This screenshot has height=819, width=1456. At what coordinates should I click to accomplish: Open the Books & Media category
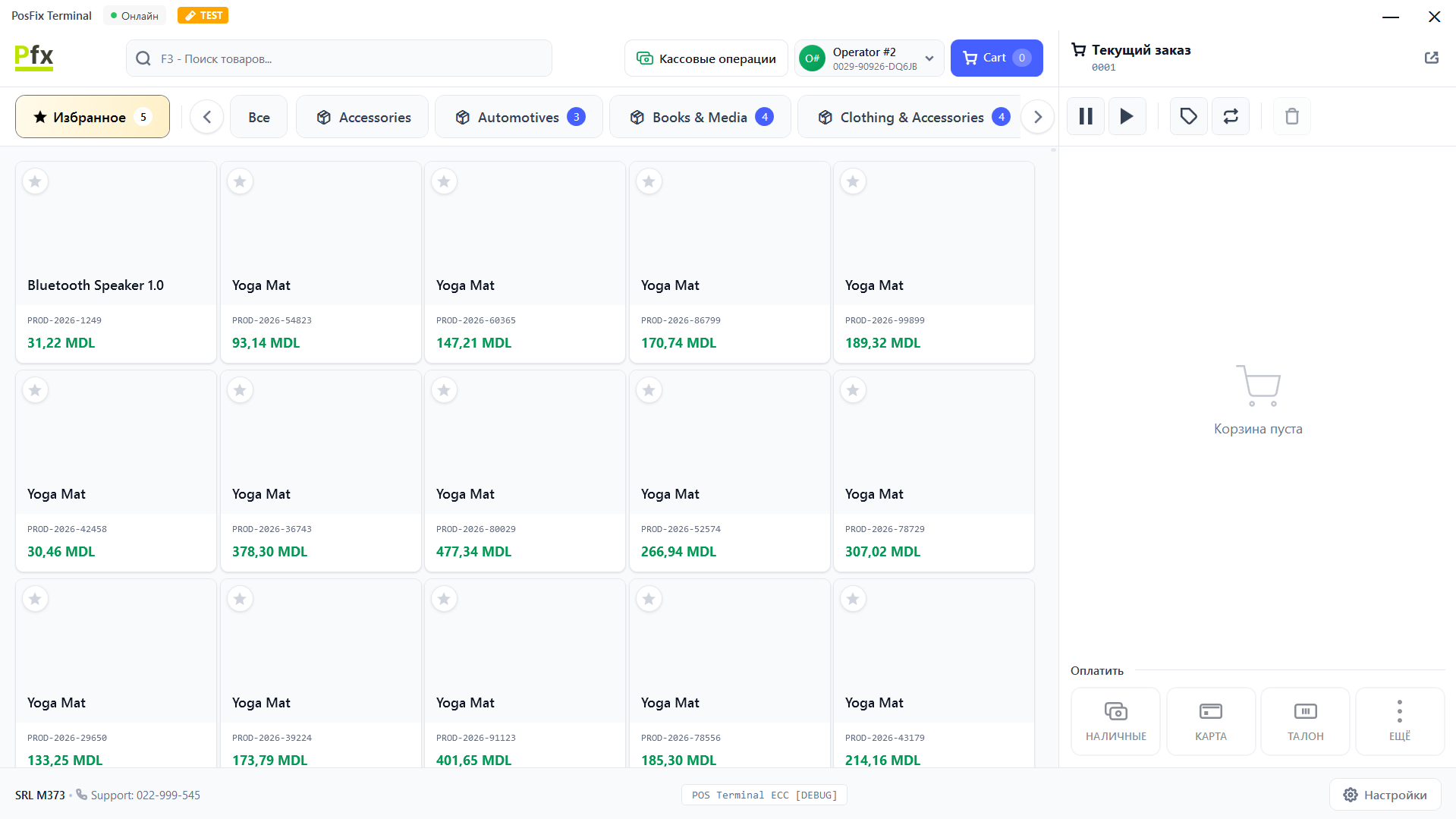(700, 117)
